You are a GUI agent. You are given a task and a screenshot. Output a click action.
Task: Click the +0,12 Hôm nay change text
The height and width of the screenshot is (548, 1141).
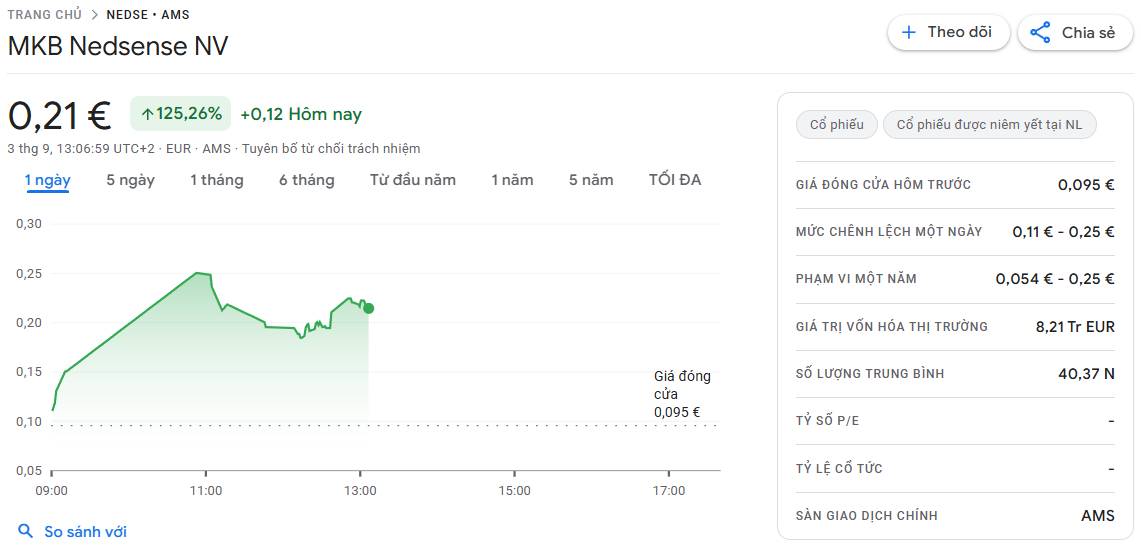click(301, 114)
